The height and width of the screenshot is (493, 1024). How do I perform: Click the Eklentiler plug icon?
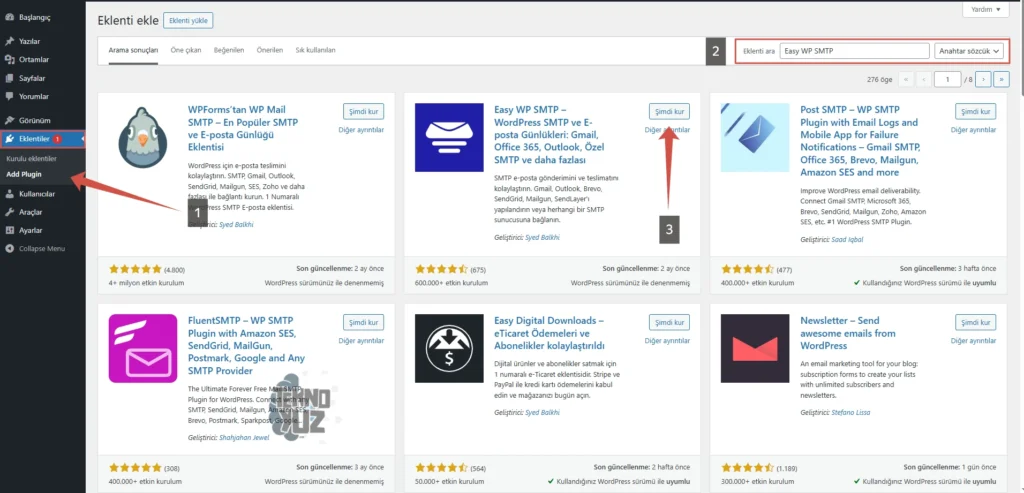(9, 139)
